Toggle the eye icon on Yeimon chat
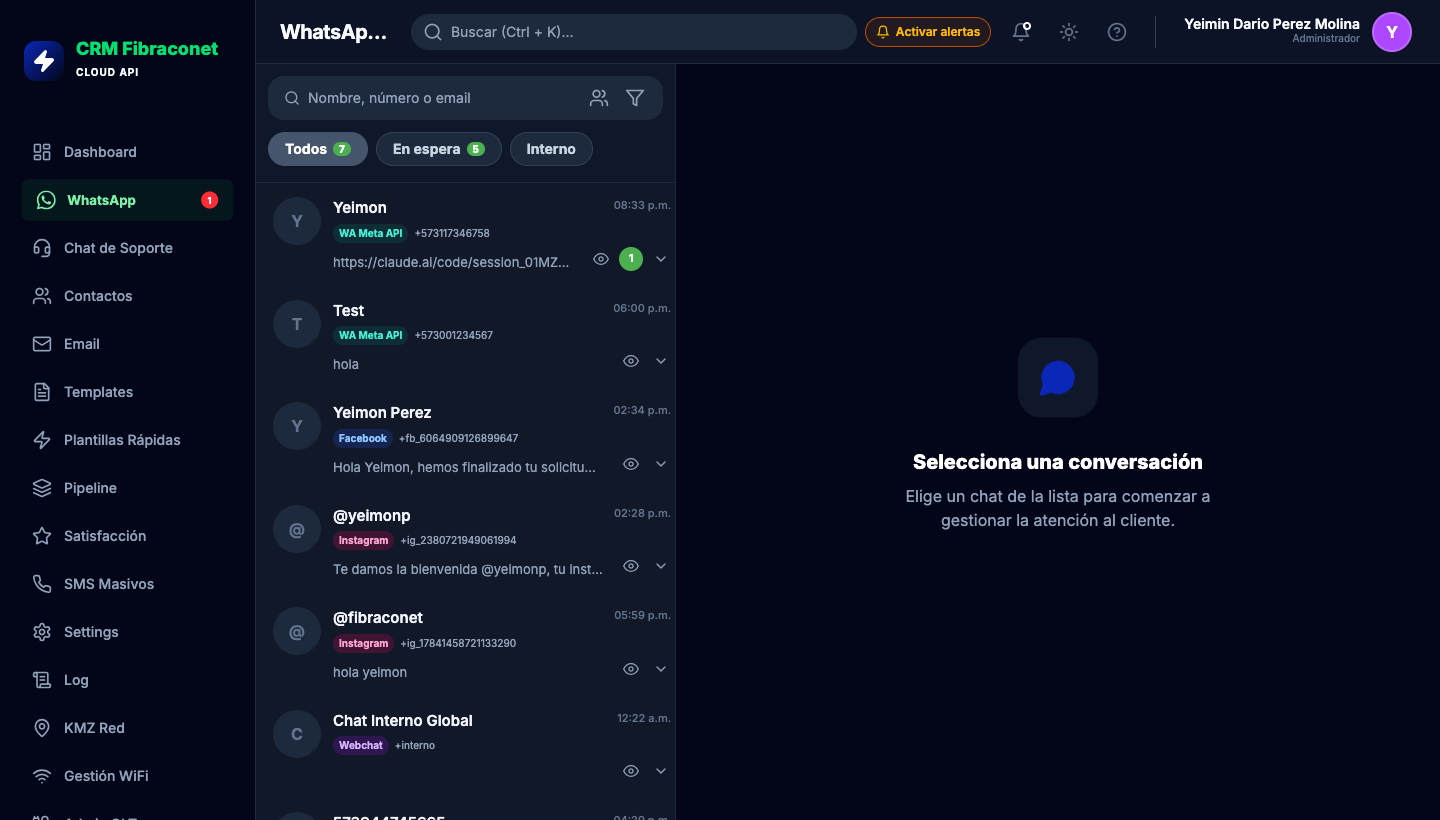Viewport: 1440px width, 820px height. click(x=601, y=259)
